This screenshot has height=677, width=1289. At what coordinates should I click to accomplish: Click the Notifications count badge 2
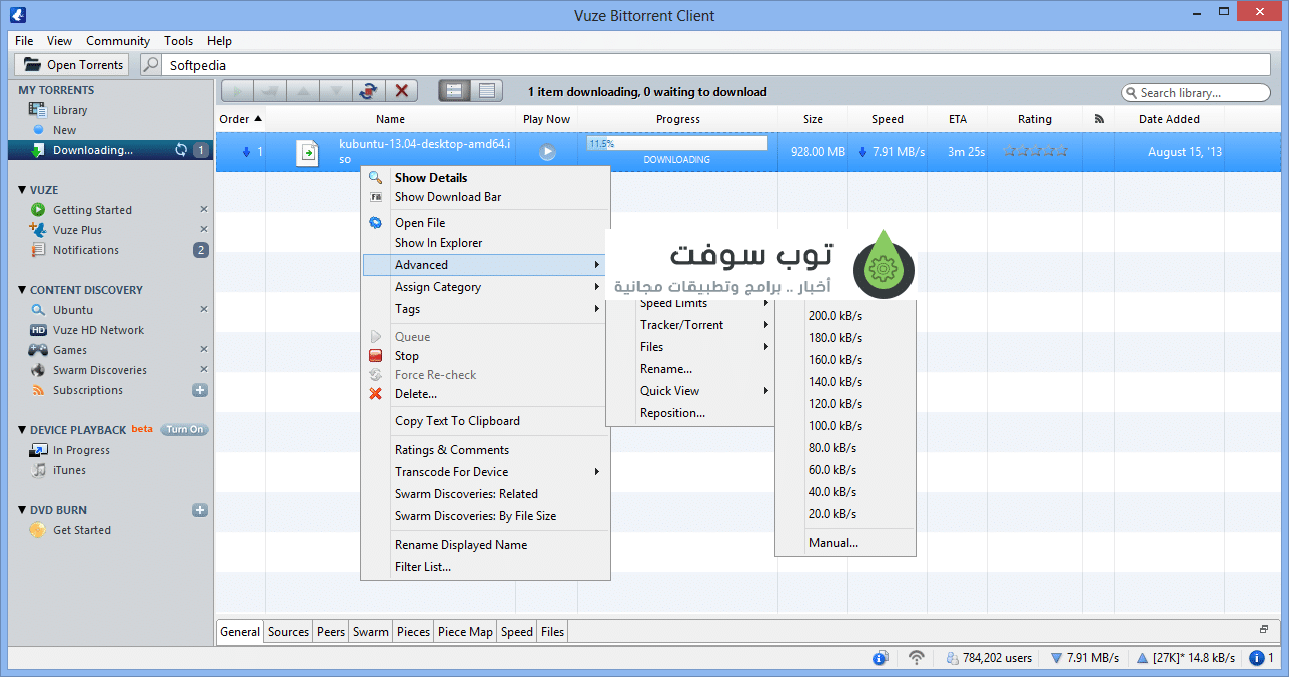click(201, 250)
